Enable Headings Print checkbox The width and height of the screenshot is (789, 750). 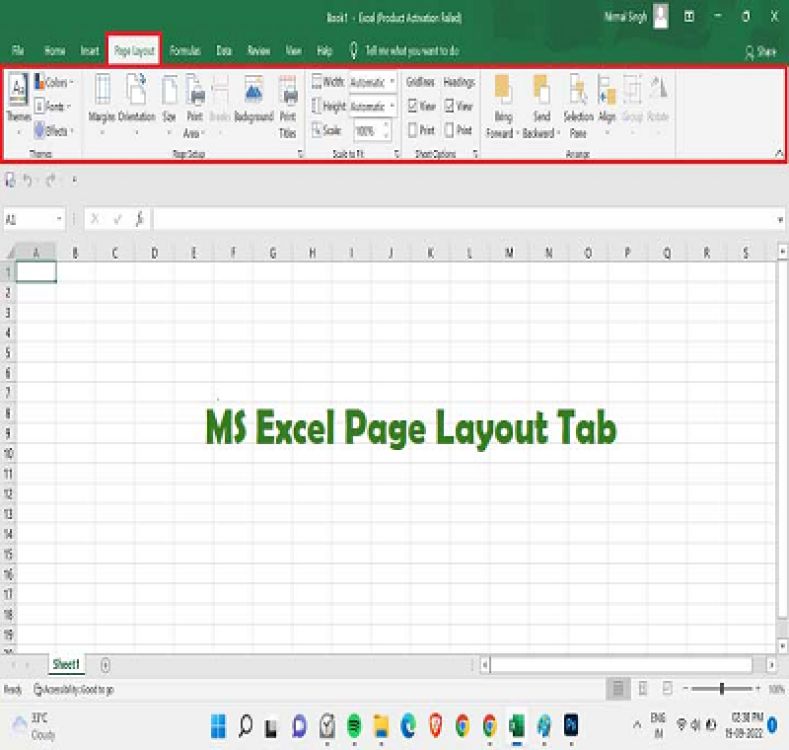[449, 130]
